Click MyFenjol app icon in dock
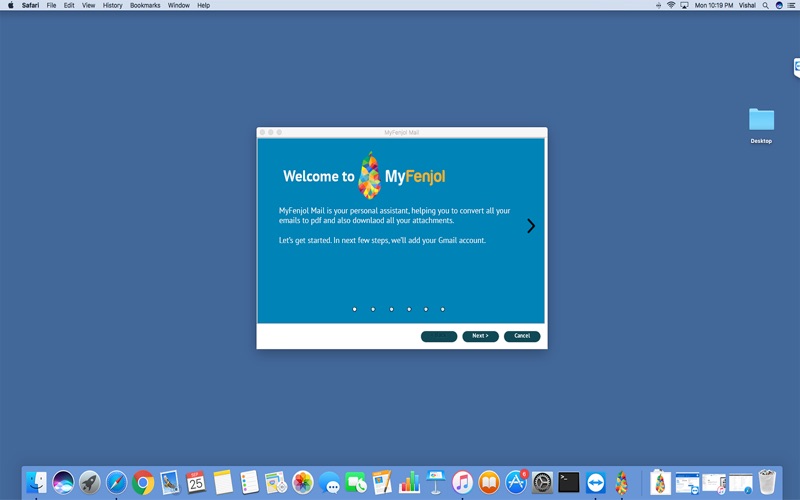800x500 pixels. pos(621,482)
